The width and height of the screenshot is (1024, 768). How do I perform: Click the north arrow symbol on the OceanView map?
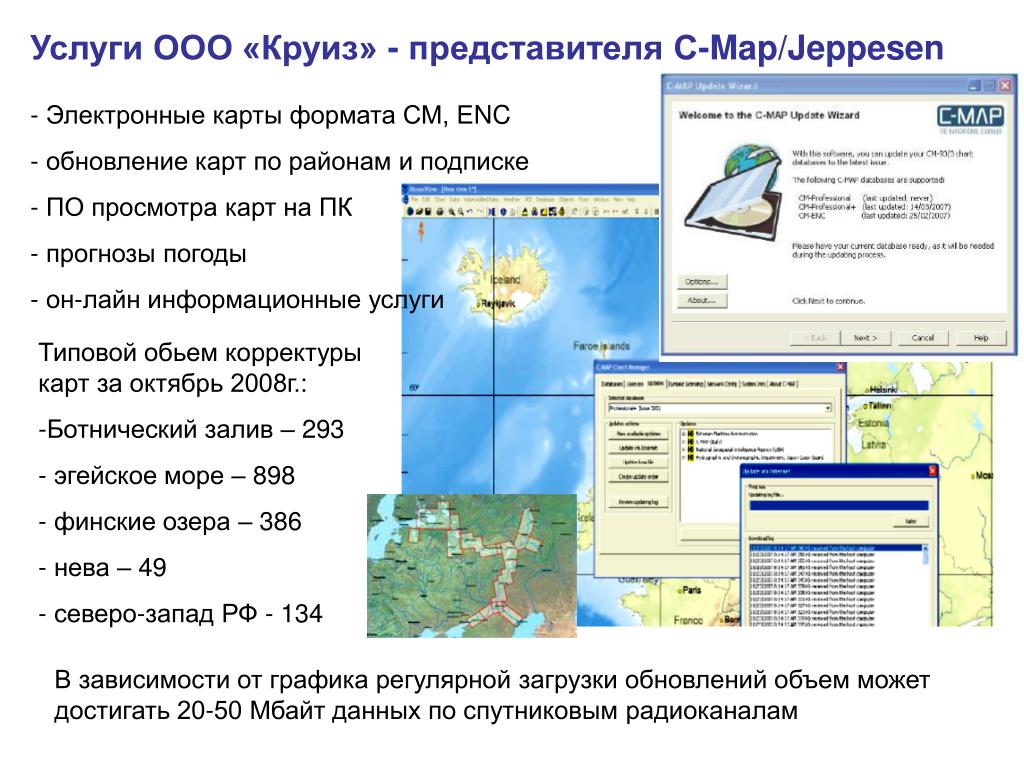pos(421,231)
